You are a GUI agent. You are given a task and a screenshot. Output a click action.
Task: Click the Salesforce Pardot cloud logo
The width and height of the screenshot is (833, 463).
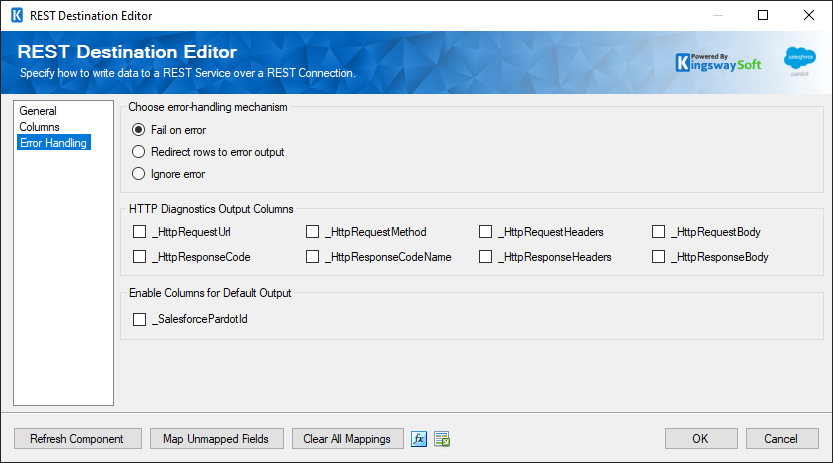point(800,61)
